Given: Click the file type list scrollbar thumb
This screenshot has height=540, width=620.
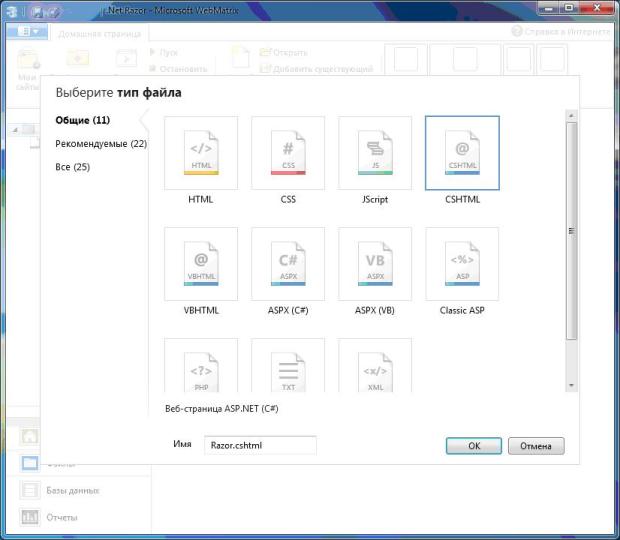Looking at the screenshot, I should point(571,231).
